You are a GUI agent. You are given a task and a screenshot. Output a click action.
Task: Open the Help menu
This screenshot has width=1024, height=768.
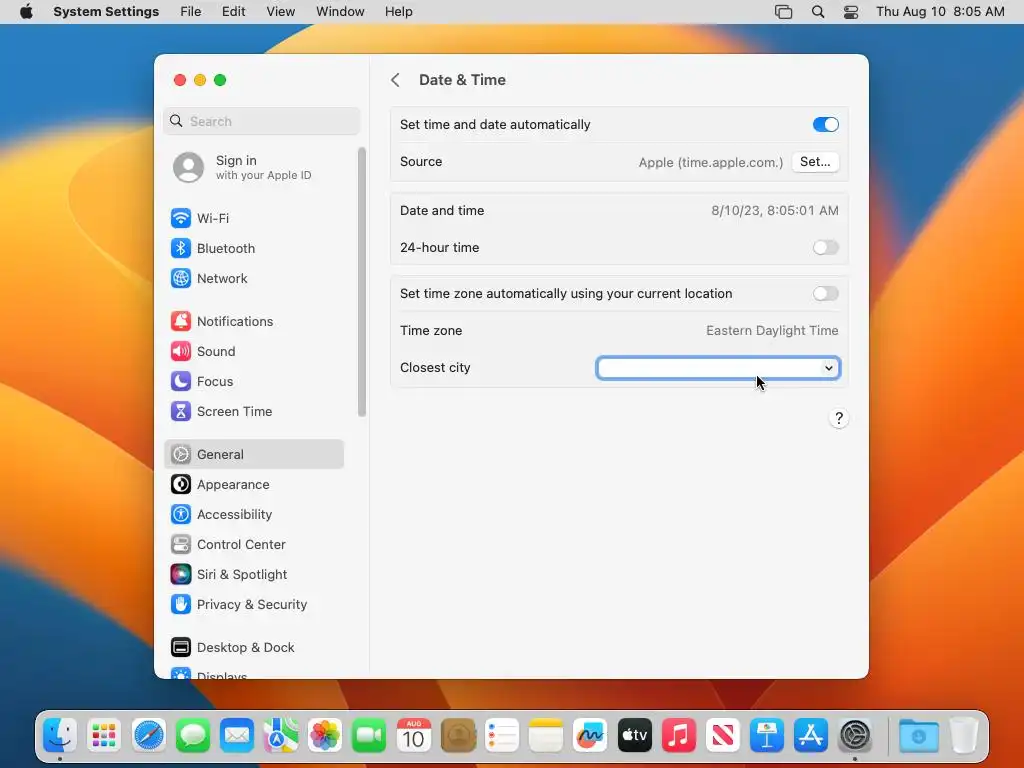coord(398,12)
